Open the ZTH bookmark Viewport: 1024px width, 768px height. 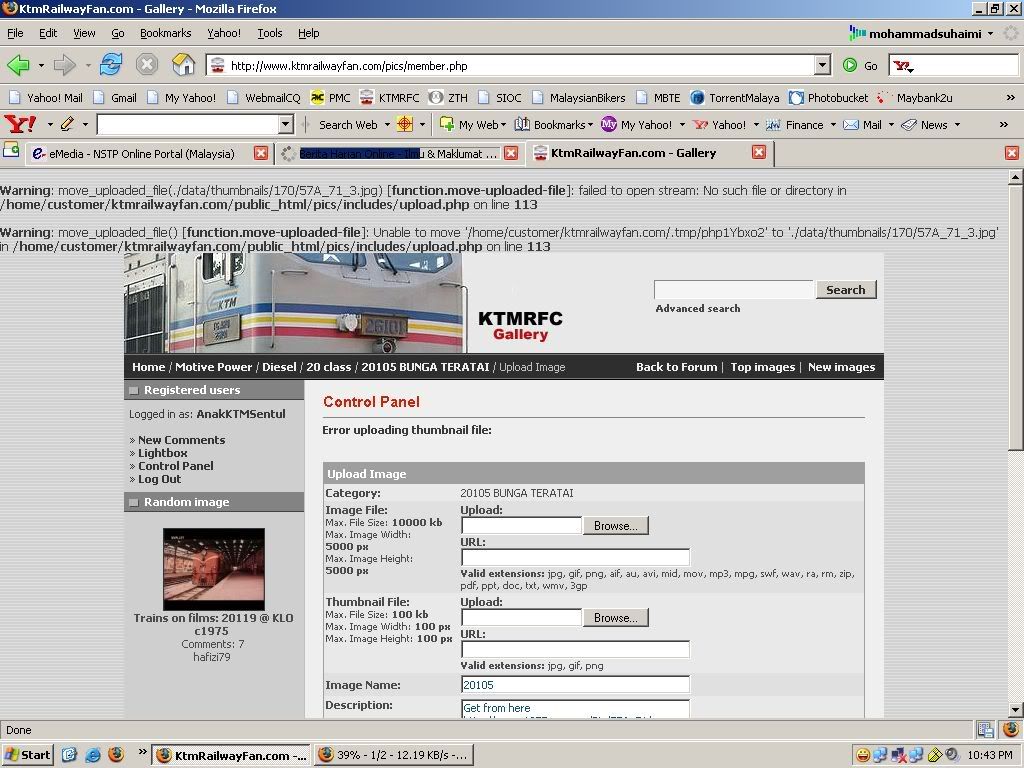point(449,98)
